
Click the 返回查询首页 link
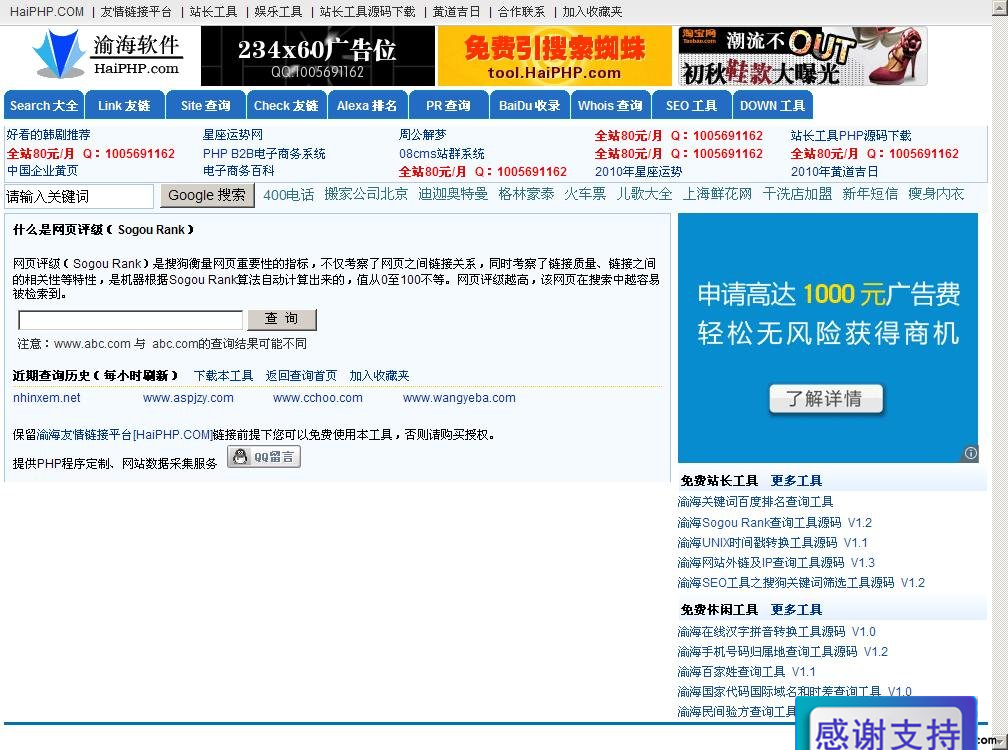click(302, 375)
